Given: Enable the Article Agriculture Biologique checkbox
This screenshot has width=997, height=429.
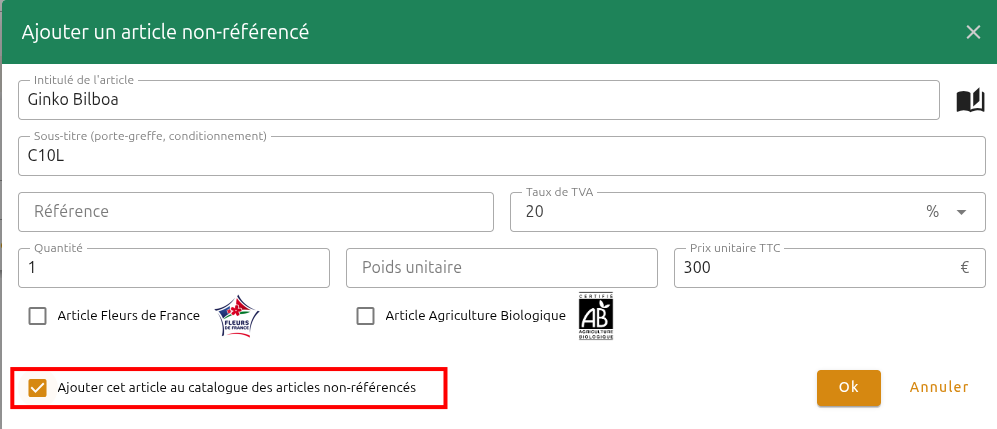Looking at the screenshot, I should tap(366, 316).
